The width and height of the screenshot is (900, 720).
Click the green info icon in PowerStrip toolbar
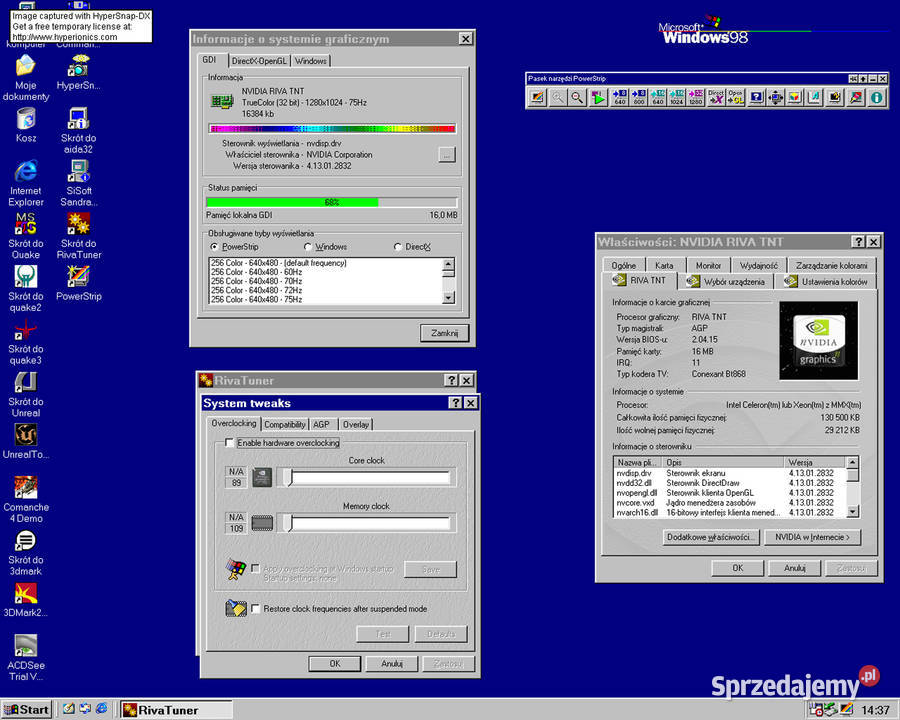876,97
